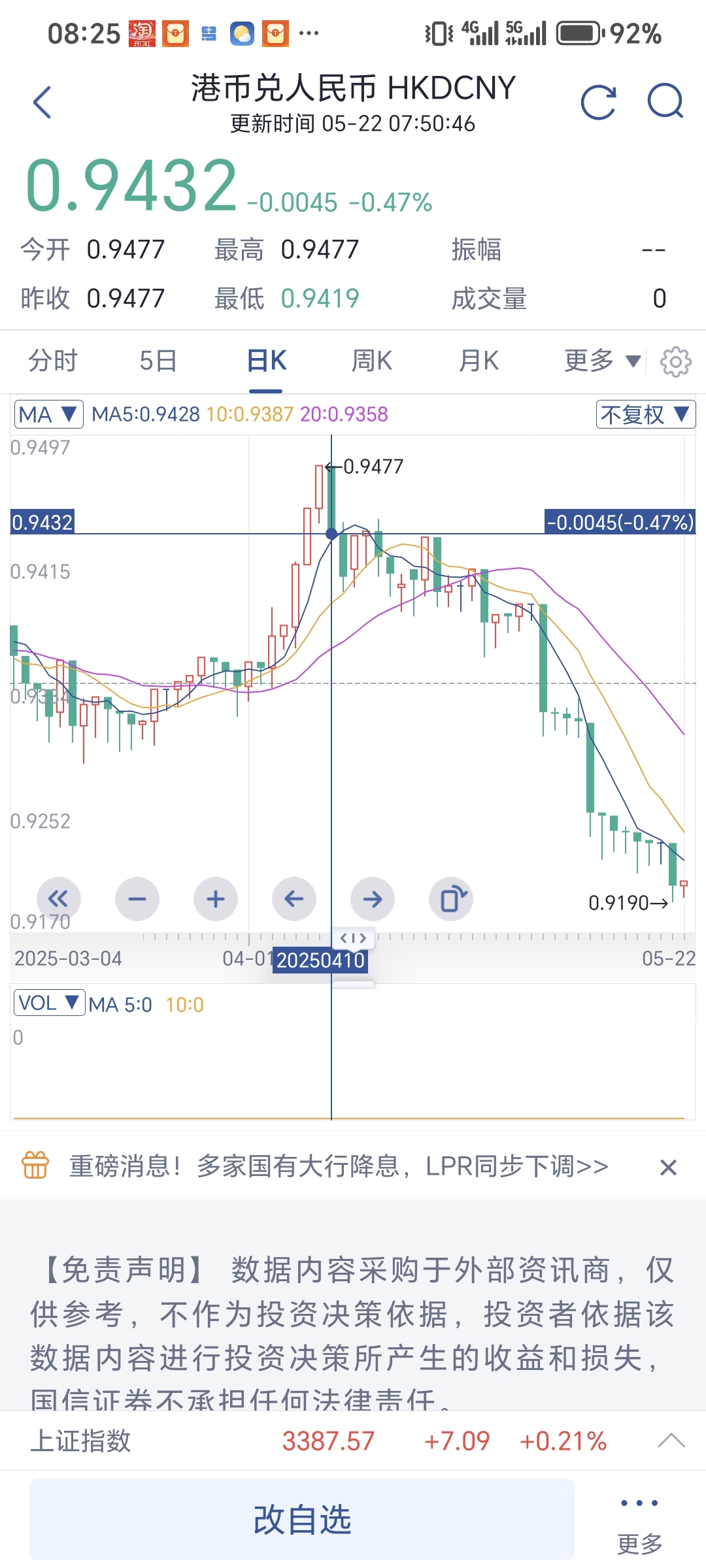The height and width of the screenshot is (1568, 706).
Task: Jump to earliest data with double-left arrow
Action: click(59, 899)
